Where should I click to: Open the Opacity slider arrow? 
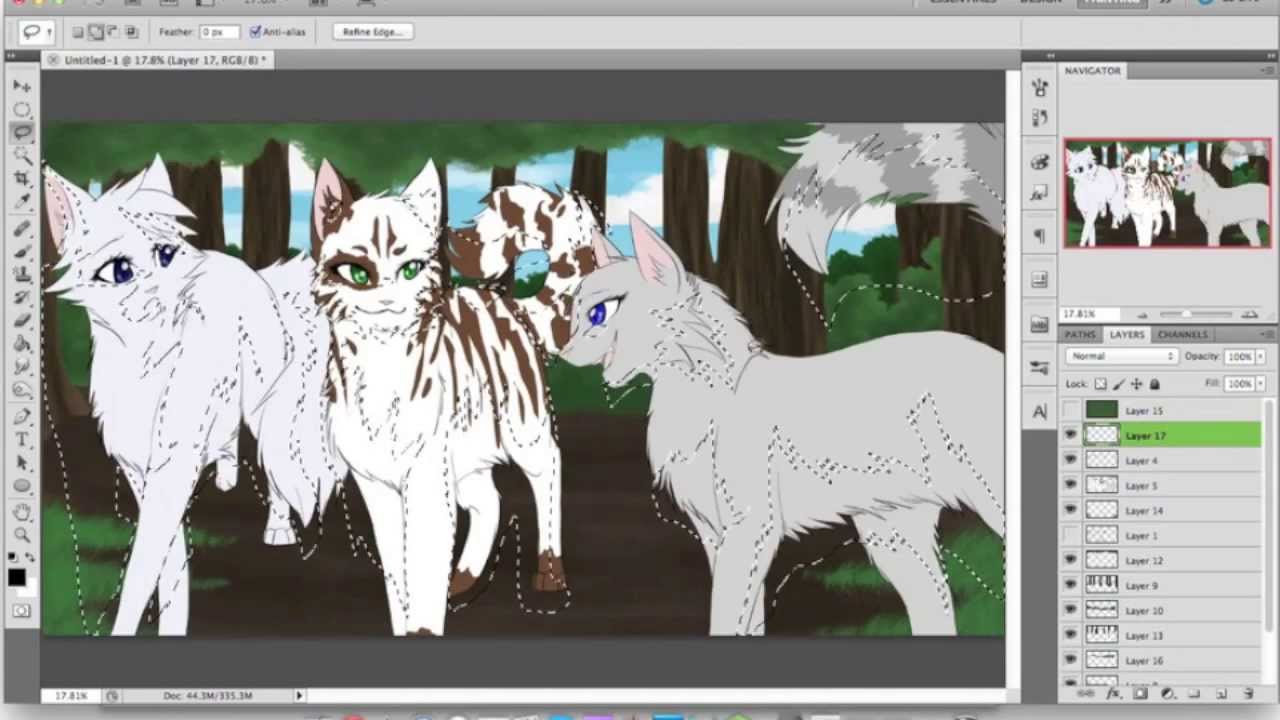pyautogui.click(x=1260, y=357)
